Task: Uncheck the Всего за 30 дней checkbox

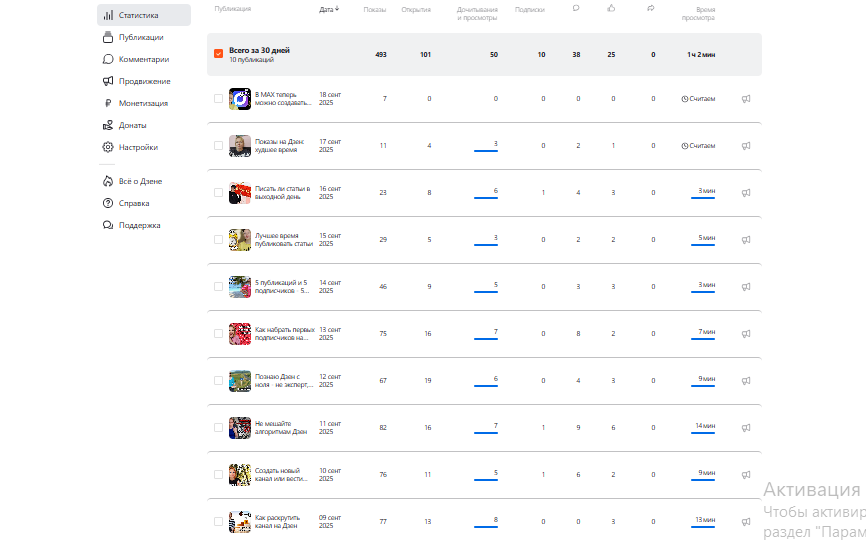Action: 218,54
